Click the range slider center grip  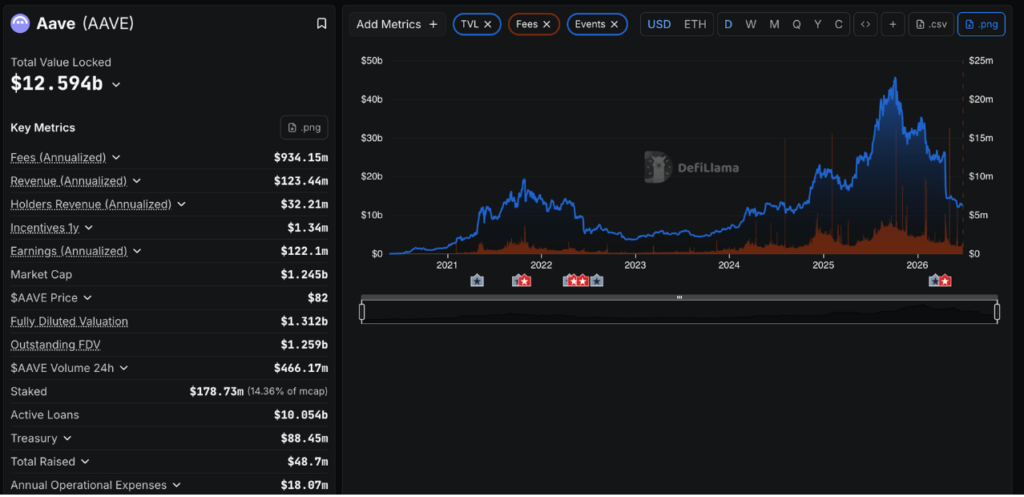(x=679, y=297)
